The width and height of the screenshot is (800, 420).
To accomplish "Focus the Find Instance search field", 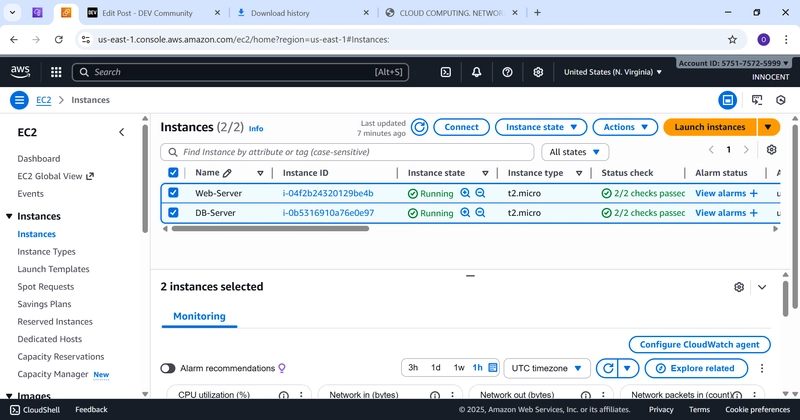I will (347, 152).
